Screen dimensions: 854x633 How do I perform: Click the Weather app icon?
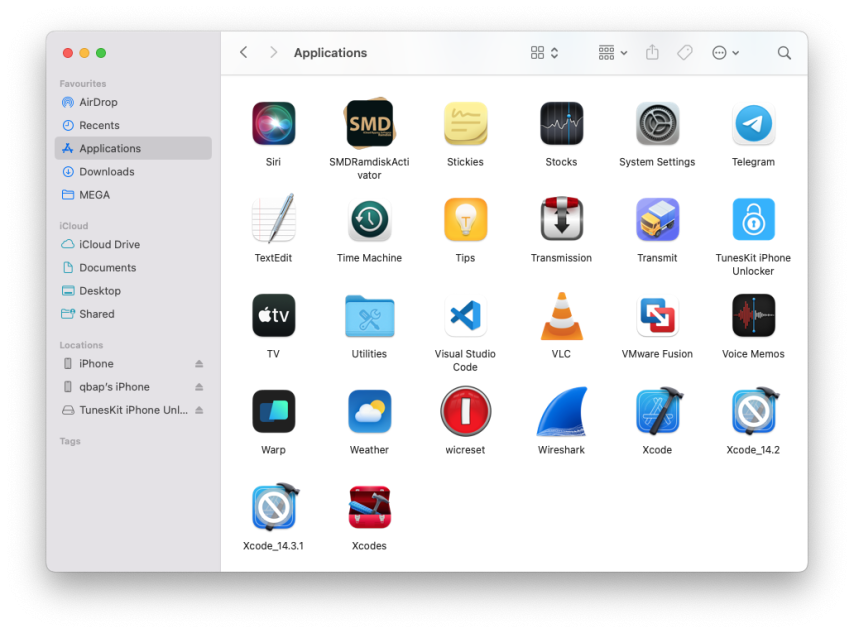click(369, 411)
